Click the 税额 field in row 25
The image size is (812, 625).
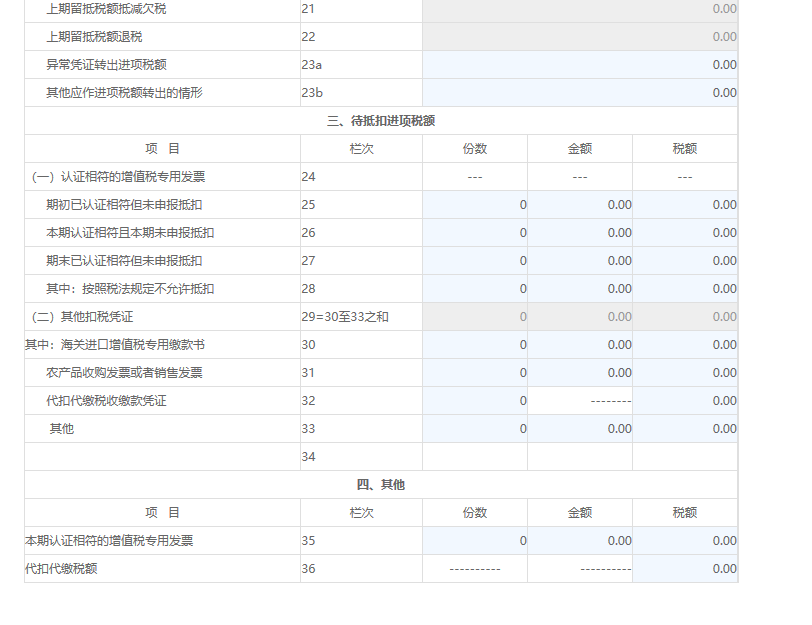point(685,205)
